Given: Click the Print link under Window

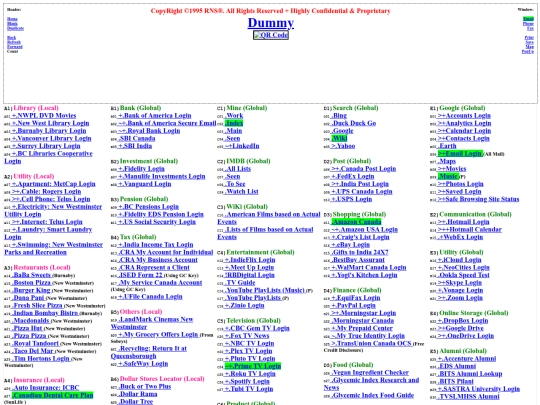Looking at the screenshot, I should pos(529,38).
